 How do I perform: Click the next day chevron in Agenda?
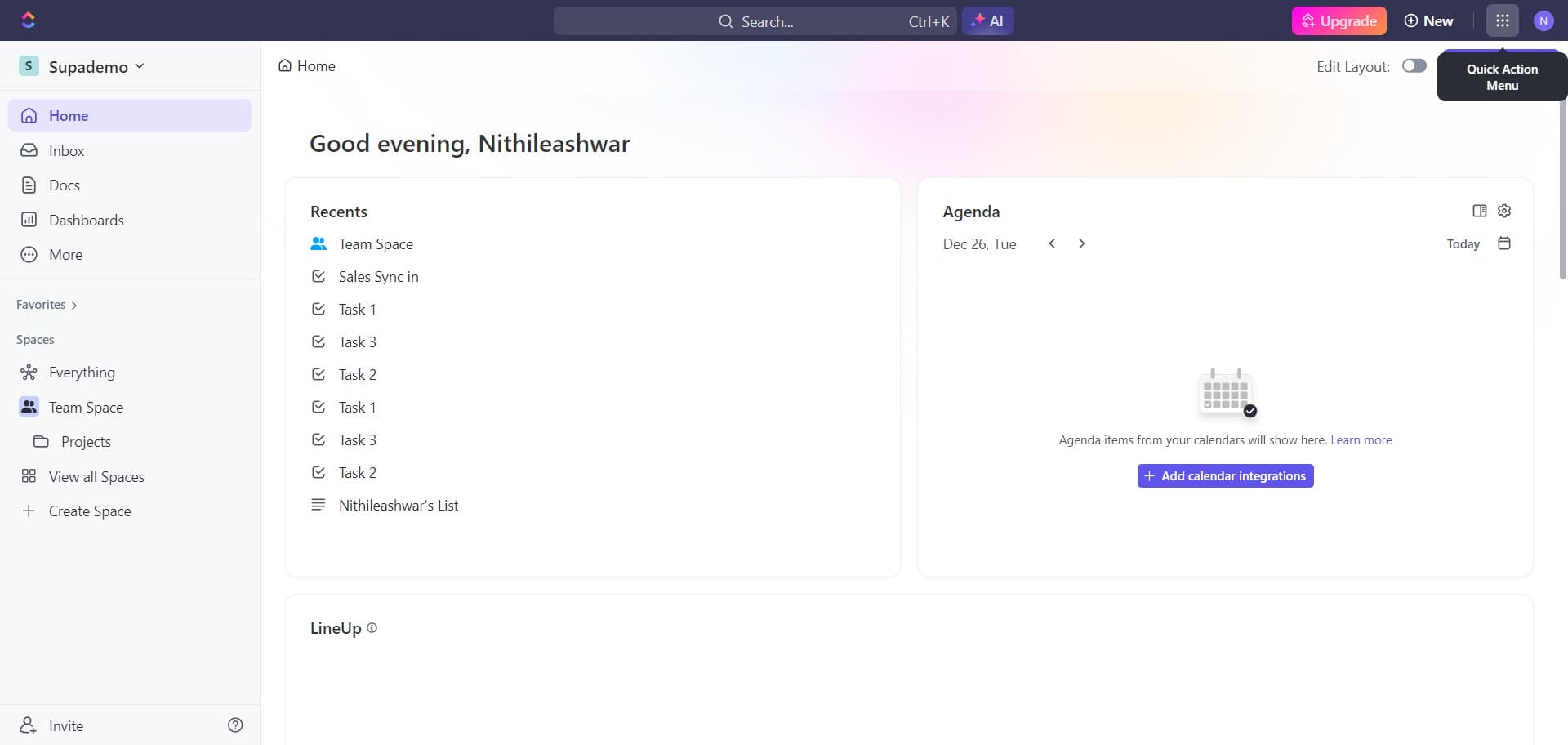click(x=1081, y=243)
